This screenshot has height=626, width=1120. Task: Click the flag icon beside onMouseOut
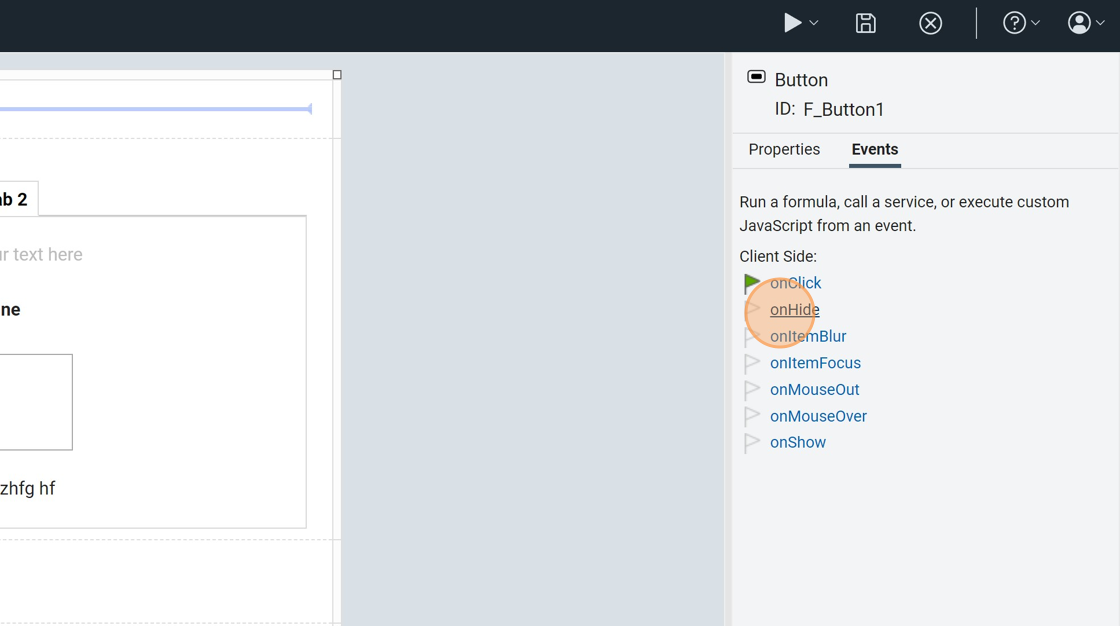752,390
